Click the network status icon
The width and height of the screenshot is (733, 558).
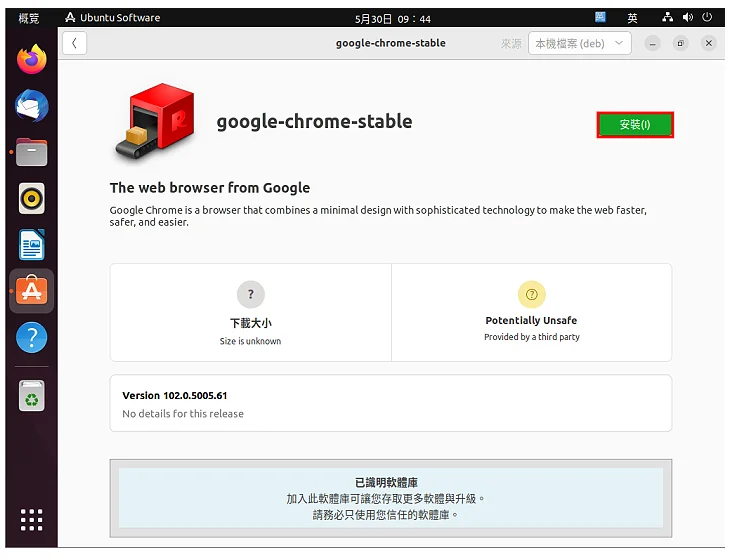click(668, 17)
